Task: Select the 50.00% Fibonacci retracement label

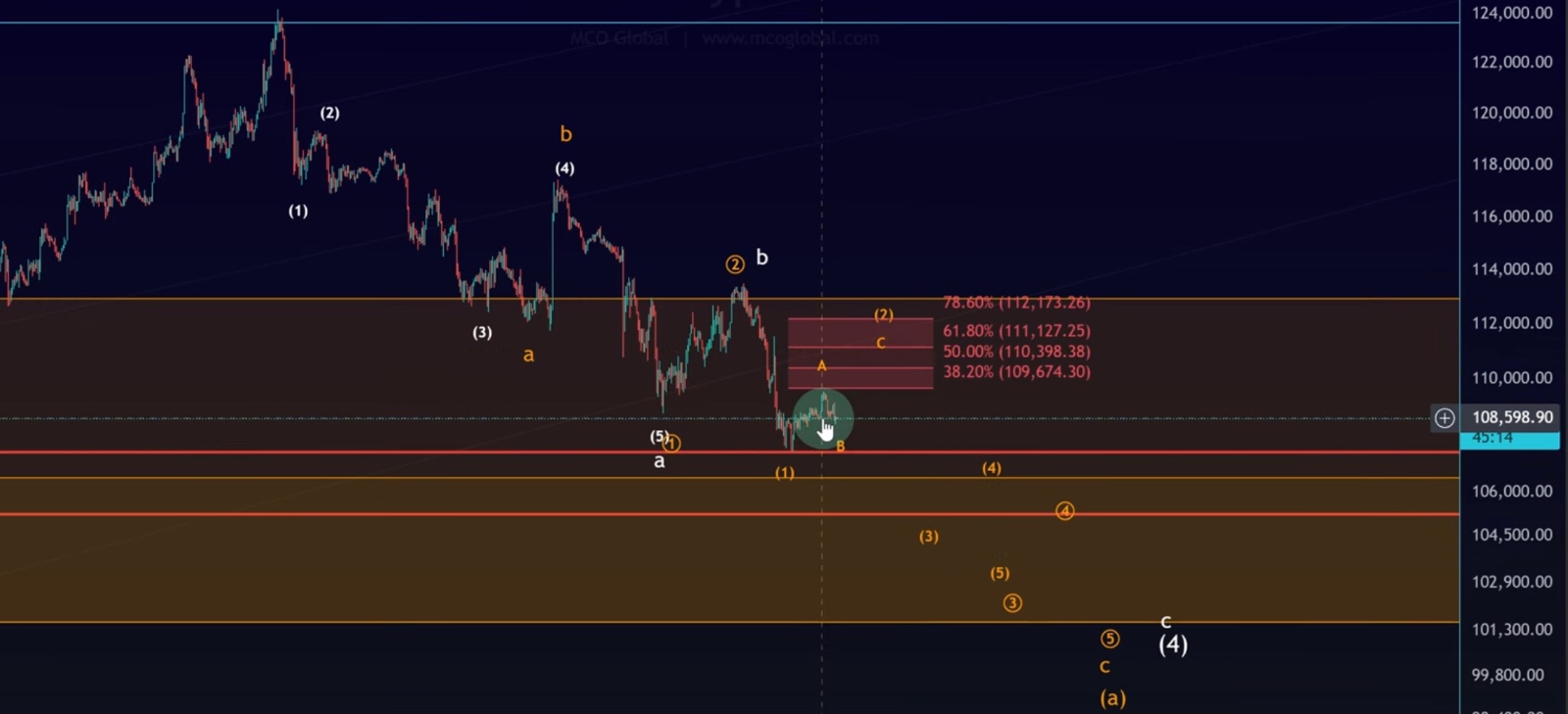Action: click(x=1015, y=351)
